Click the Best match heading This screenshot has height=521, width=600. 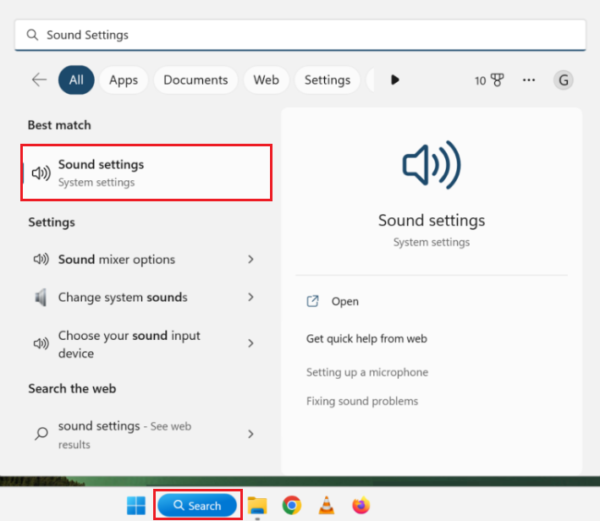point(59,125)
